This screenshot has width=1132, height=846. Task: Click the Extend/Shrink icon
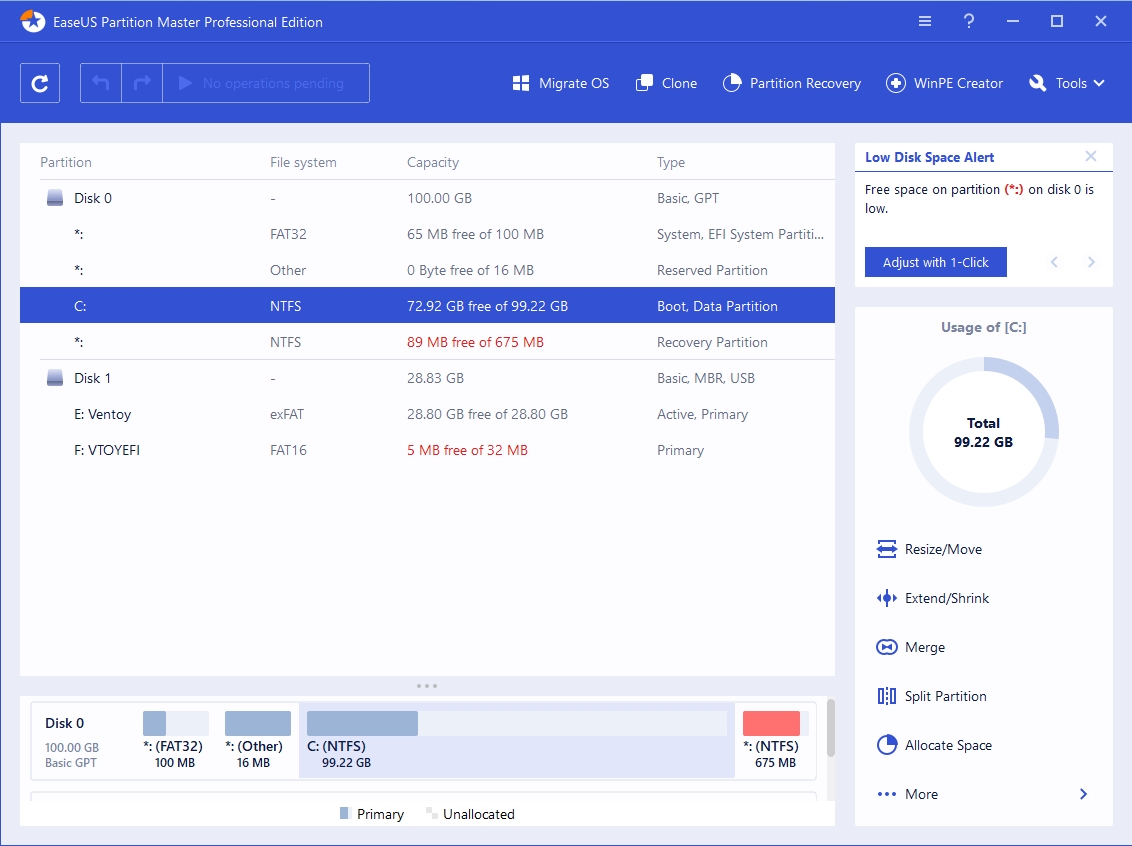(x=887, y=598)
